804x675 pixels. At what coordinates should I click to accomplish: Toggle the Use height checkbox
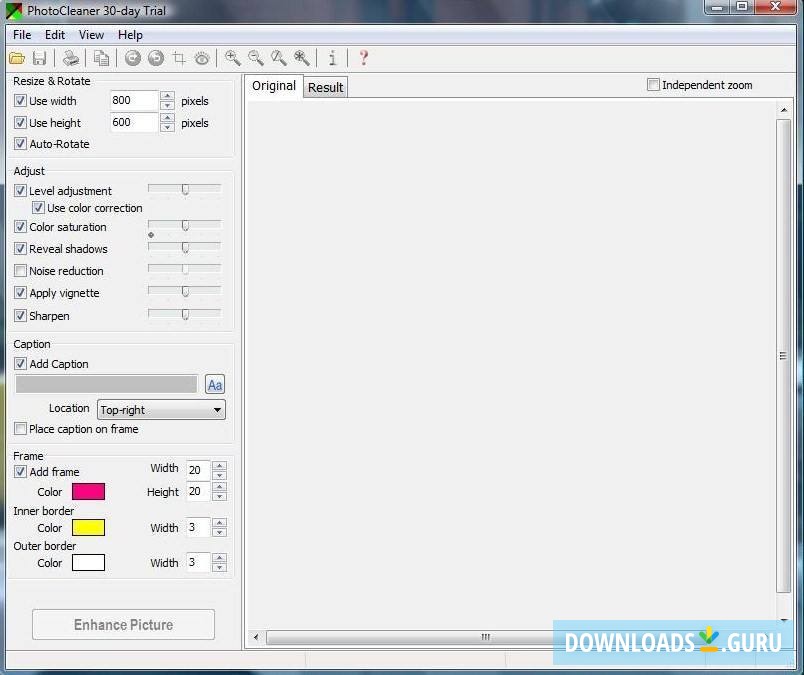click(20, 123)
